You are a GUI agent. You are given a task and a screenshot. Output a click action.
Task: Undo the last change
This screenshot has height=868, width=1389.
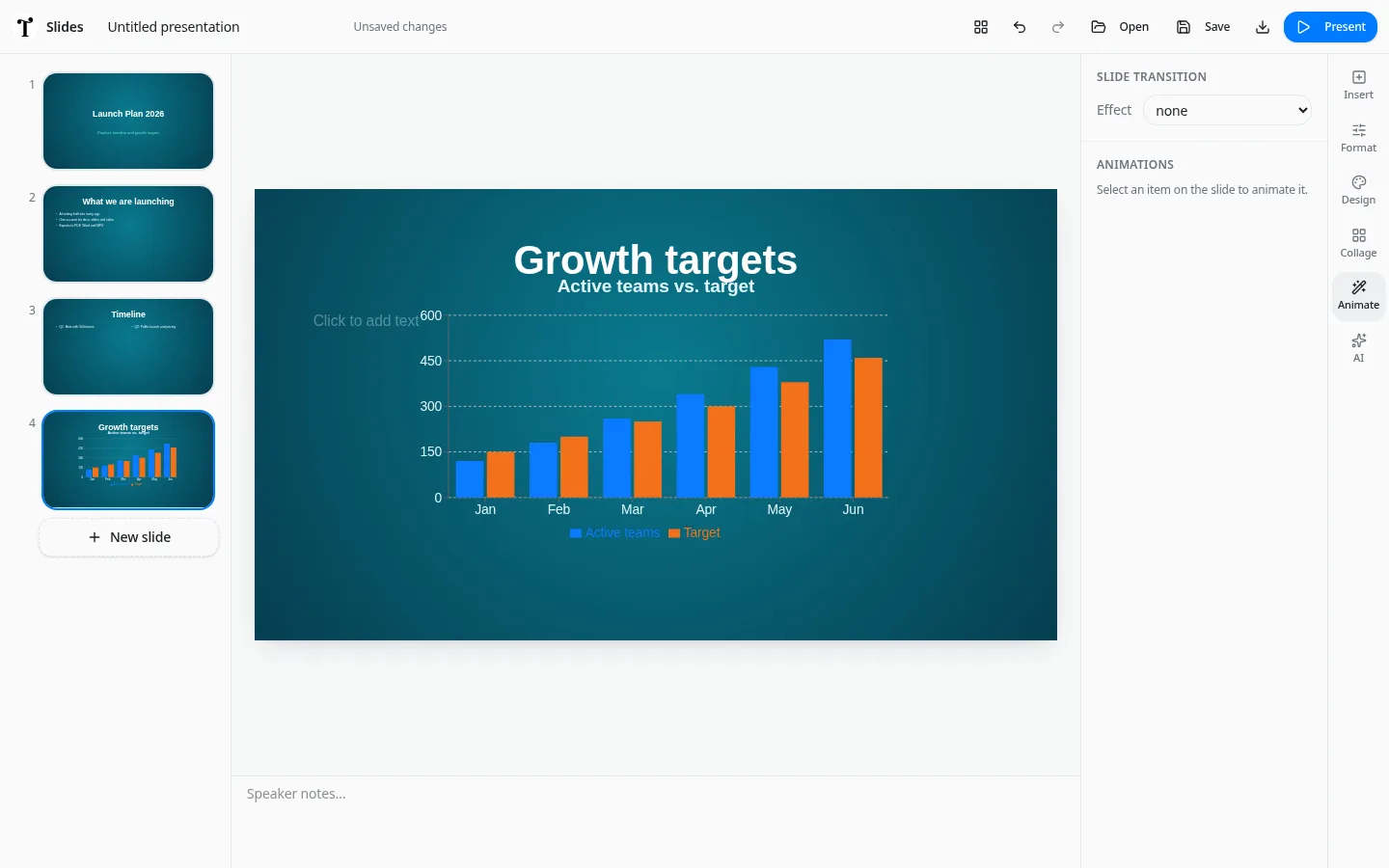(x=1020, y=27)
